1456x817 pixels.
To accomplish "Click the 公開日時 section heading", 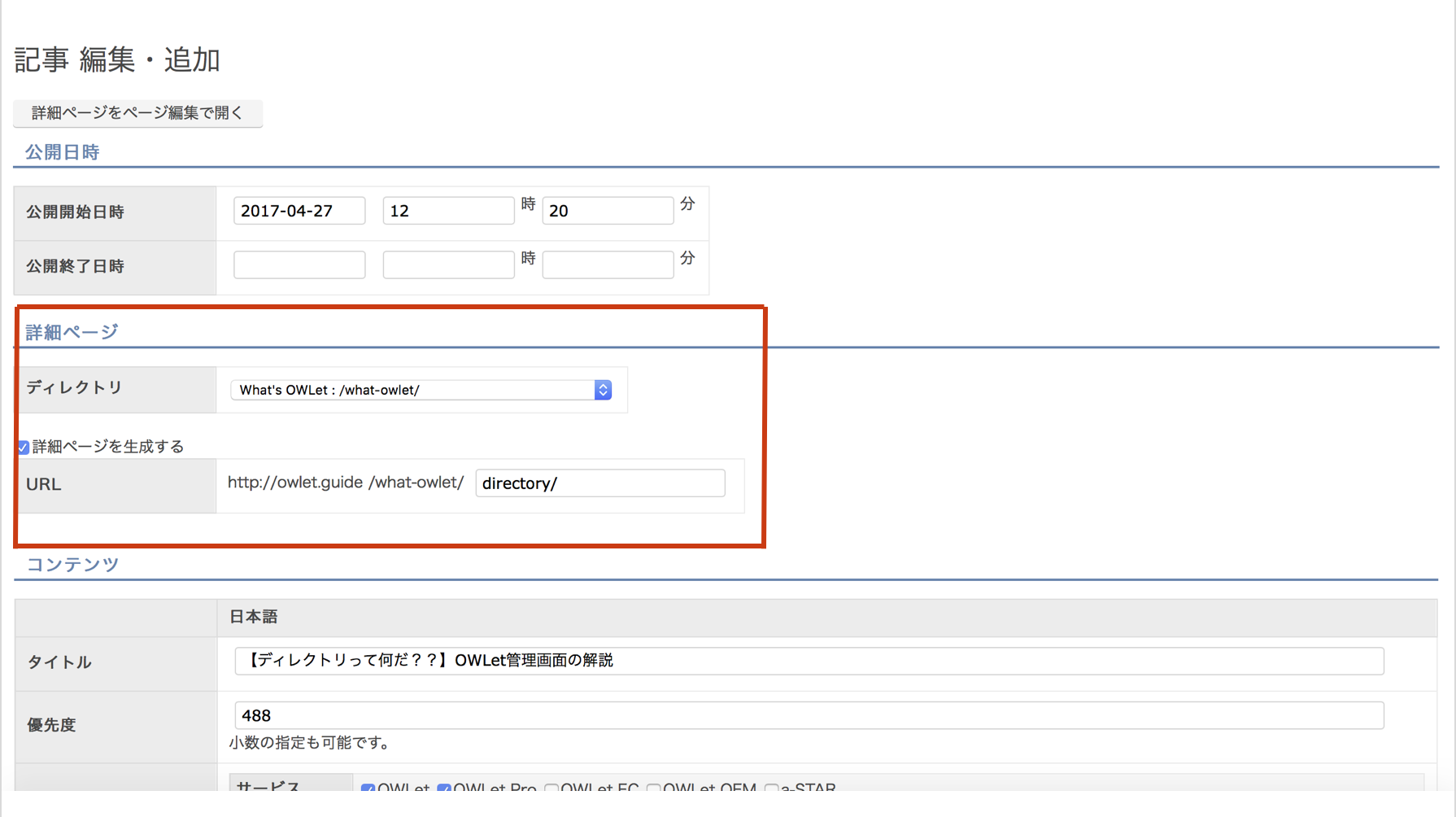I will tap(62, 152).
